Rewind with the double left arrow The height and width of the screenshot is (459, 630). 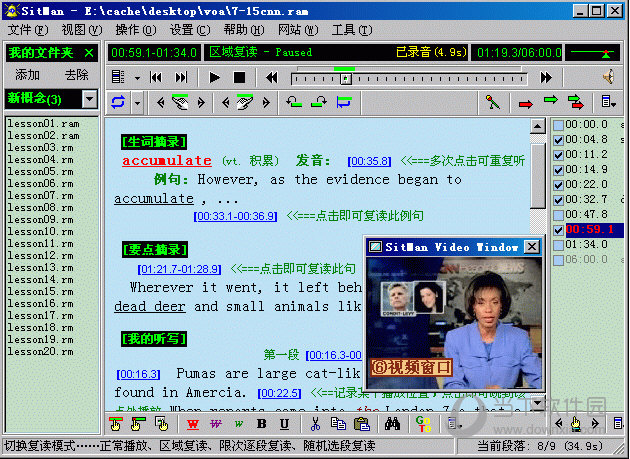pos(272,78)
